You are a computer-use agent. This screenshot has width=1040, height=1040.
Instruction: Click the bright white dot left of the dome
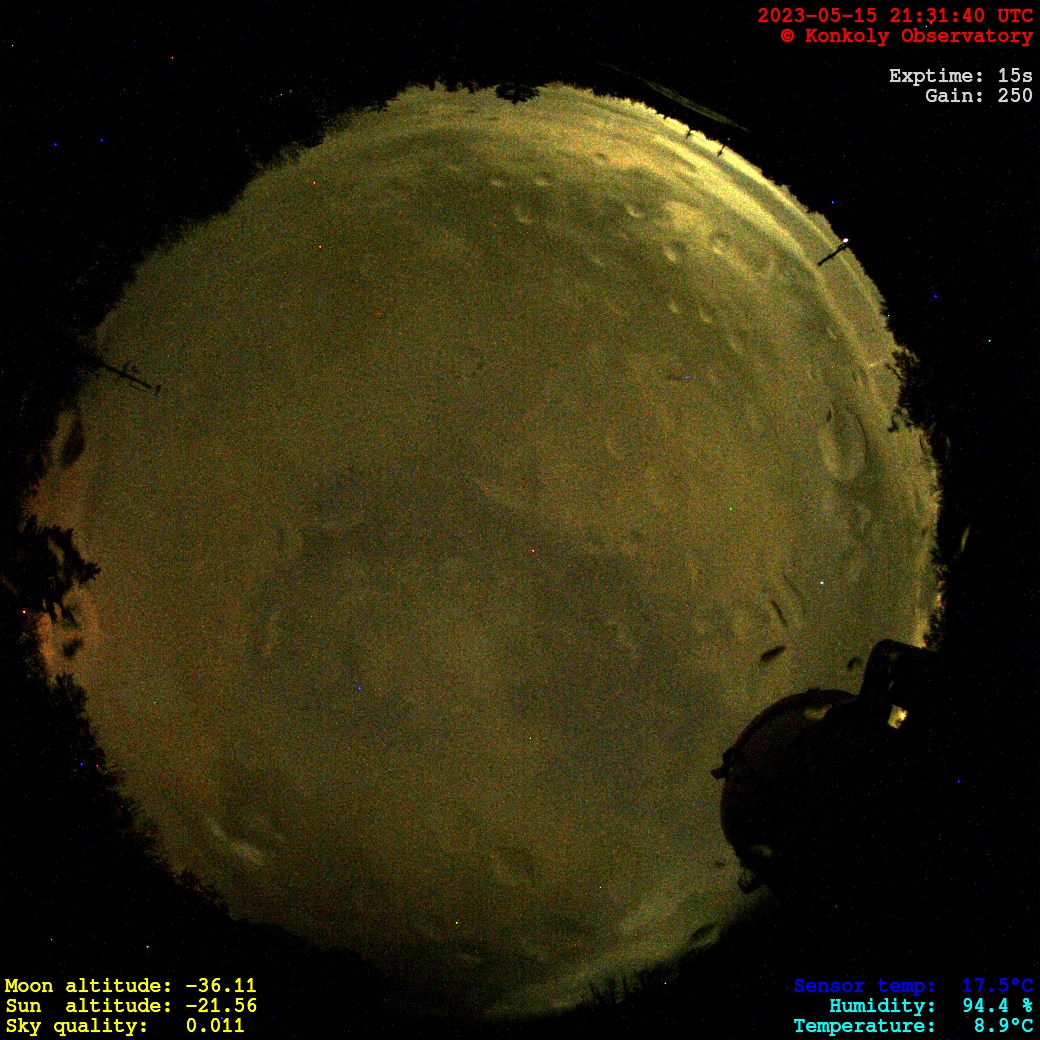click(x=822, y=582)
